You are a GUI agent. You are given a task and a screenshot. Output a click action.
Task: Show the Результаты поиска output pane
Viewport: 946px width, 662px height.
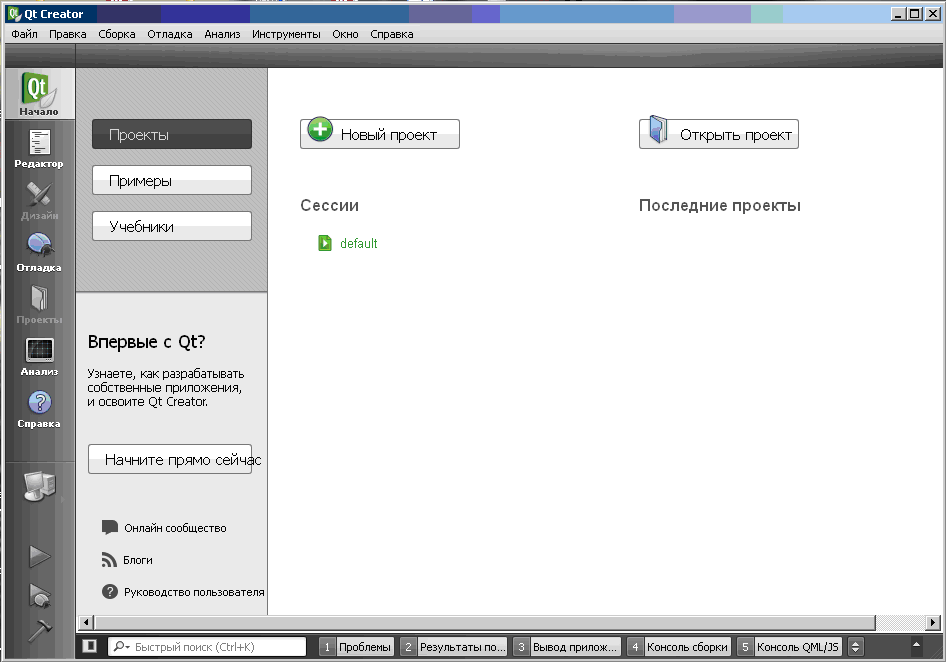point(454,647)
